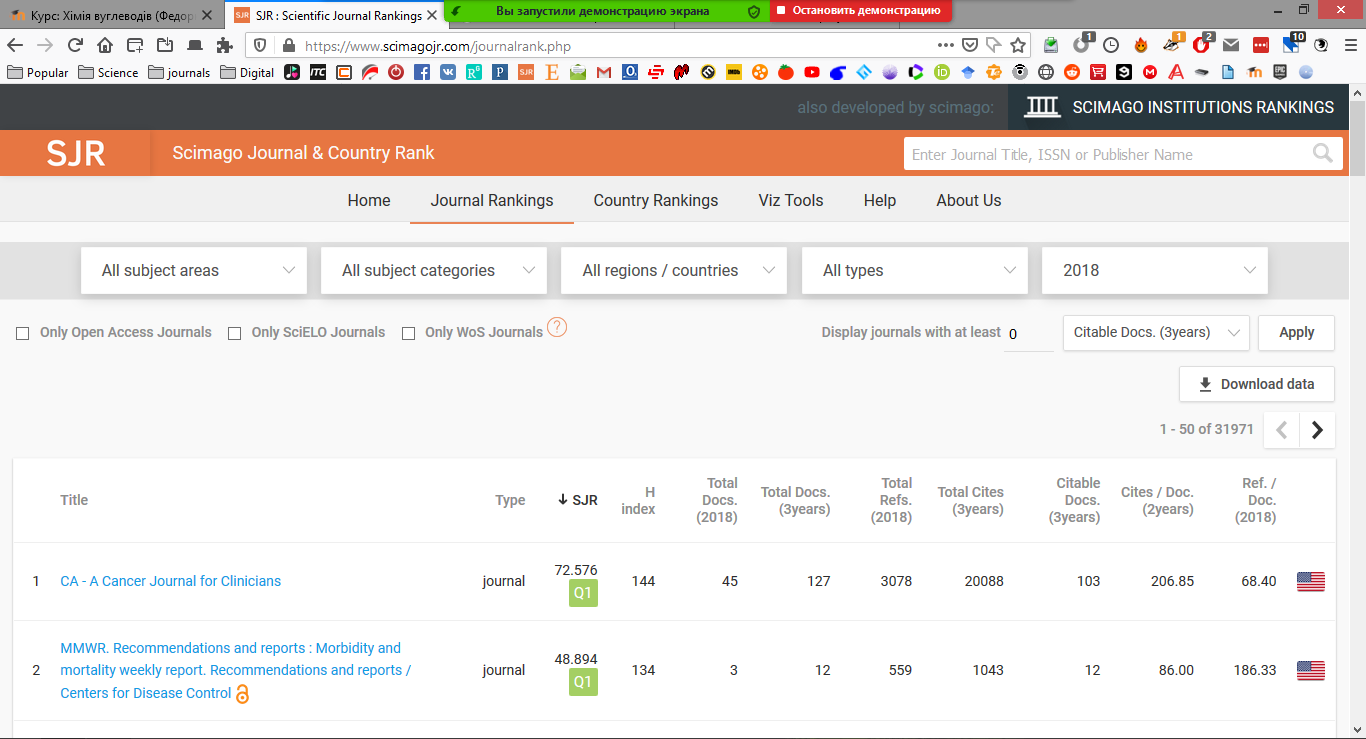Click the SJR logo in orange header
The height and width of the screenshot is (739, 1366).
pyautogui.click(x=76, y=154)
